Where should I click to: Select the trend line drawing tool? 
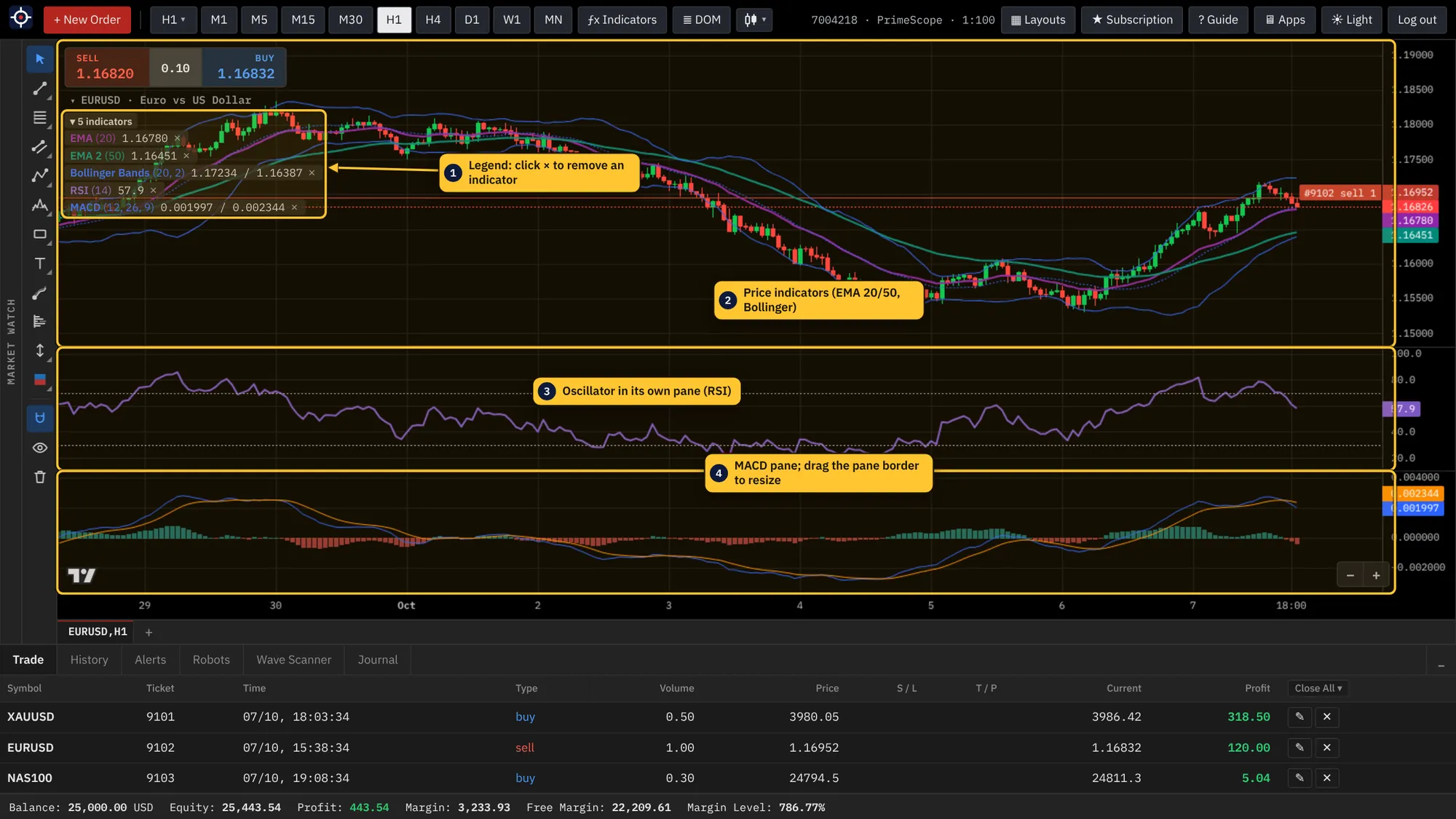(40, 88)
